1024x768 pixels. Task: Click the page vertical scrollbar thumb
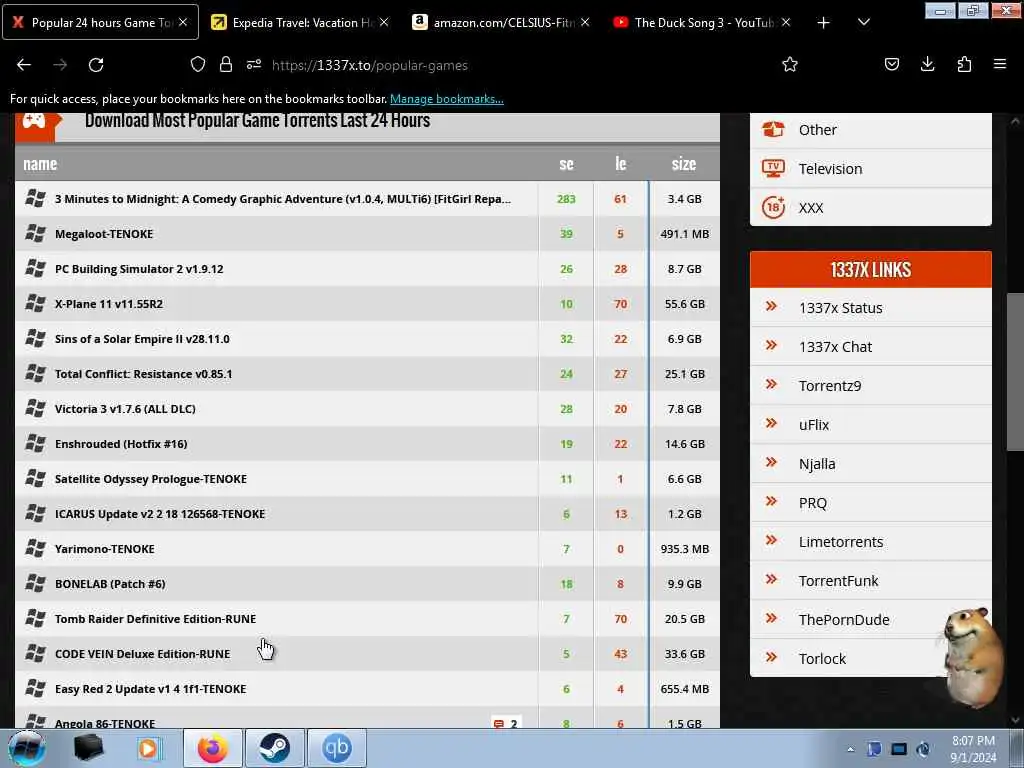click(1015, 371)
